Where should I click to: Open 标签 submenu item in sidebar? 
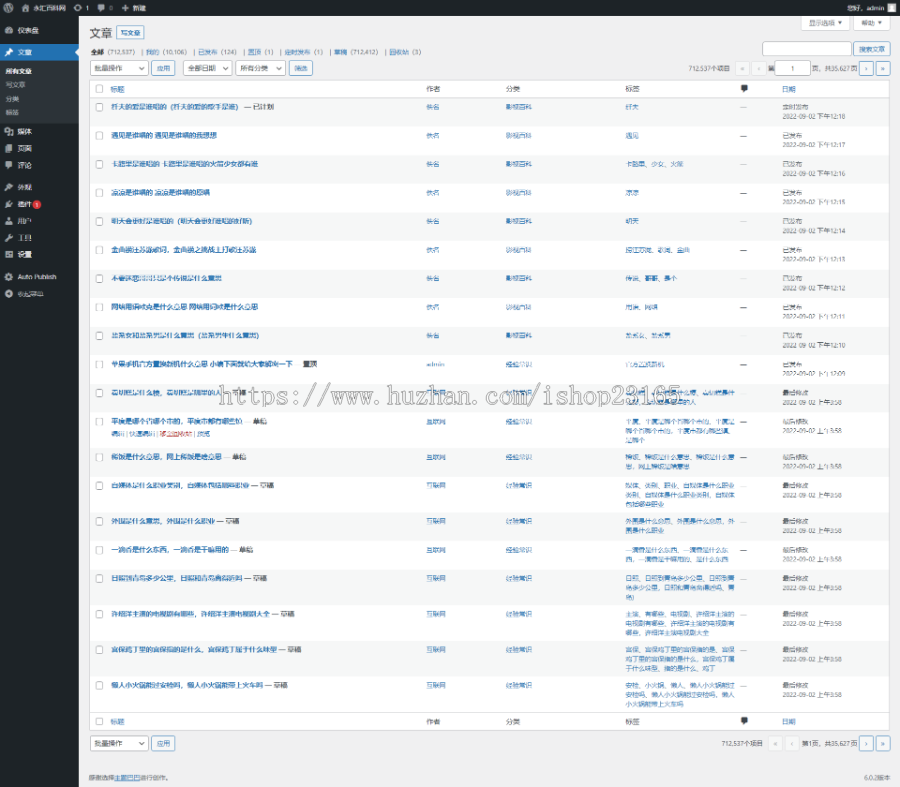[12, 113]
